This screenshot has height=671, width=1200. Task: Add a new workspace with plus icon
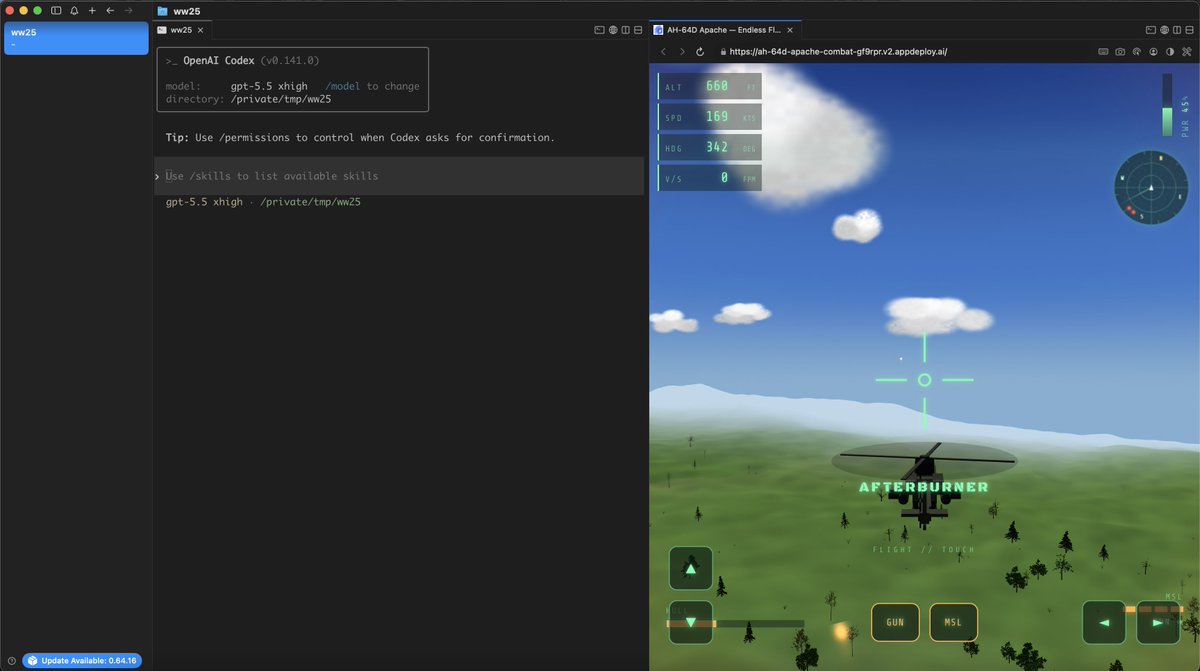tap(92, 10)
